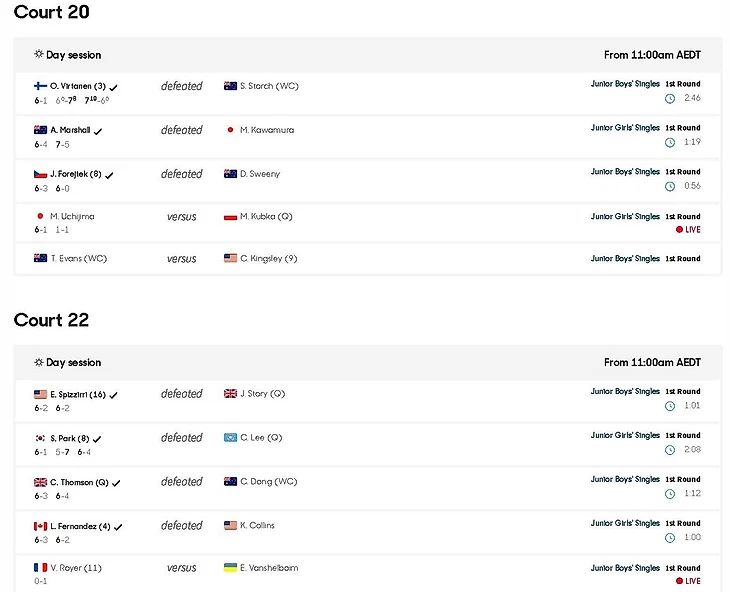Click LIVE indicator for V. Royer match

[x=687, y=581]
